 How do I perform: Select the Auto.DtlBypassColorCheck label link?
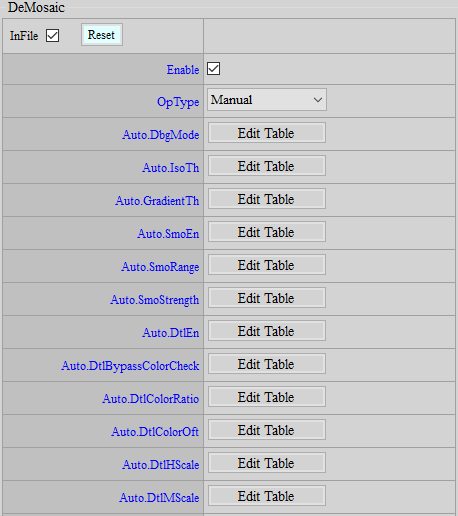click(130, 366)
